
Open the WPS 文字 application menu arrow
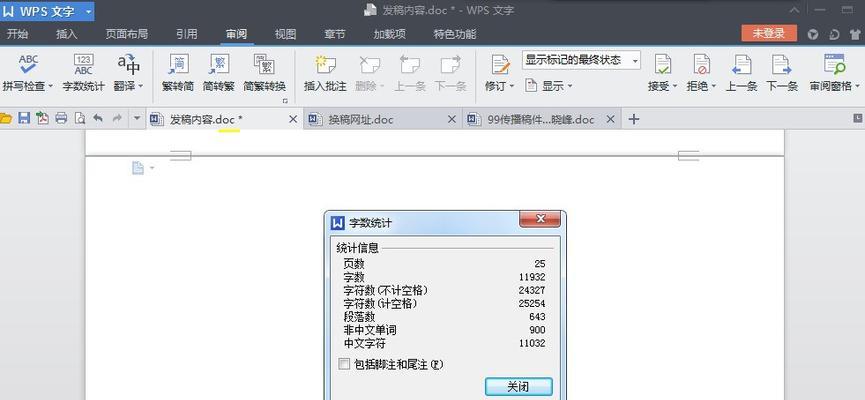(x=89, y=12)
